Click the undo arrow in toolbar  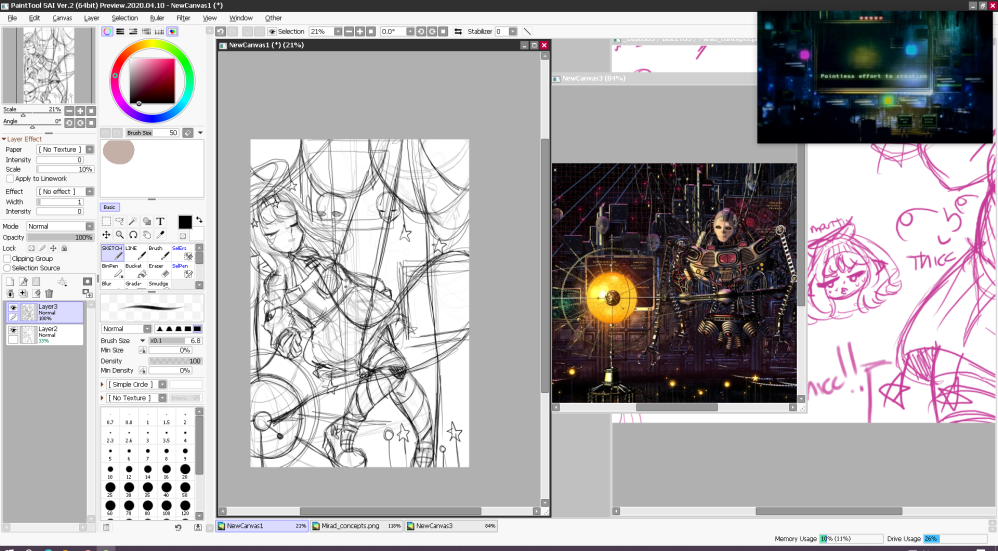(220, 31)
